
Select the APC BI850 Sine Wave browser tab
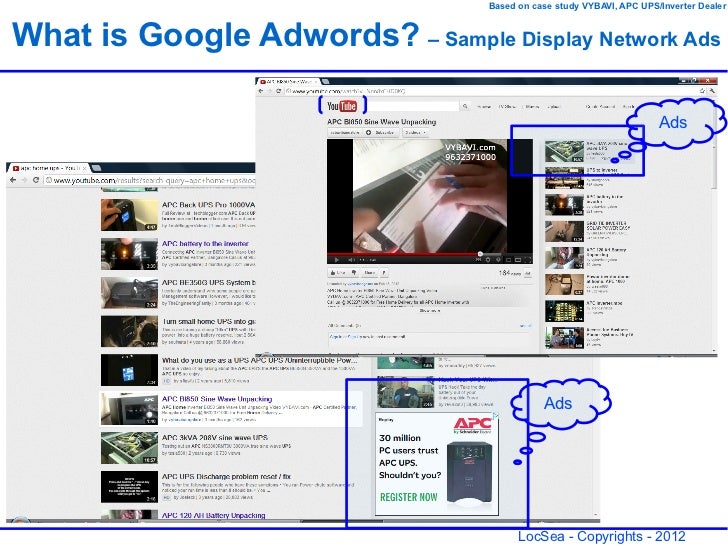click(288, 82)
